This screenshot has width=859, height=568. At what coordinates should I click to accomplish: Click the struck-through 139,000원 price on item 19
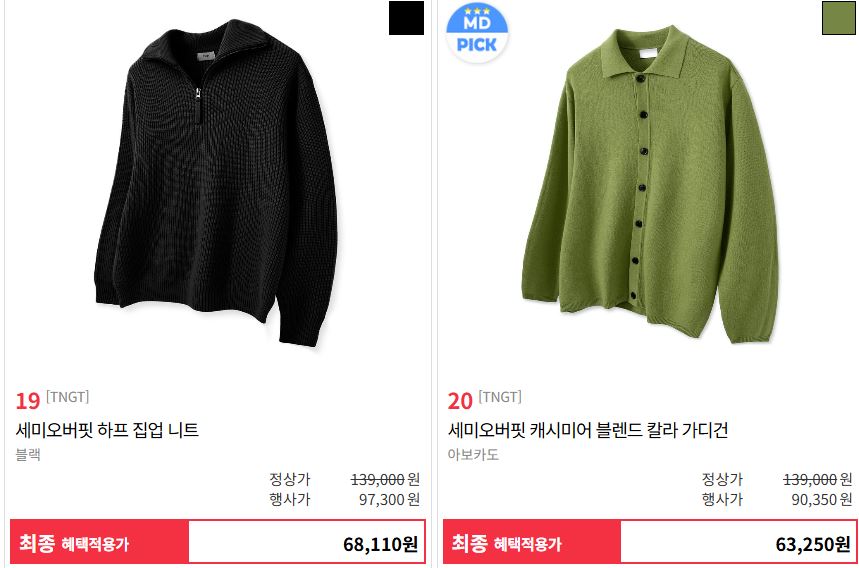[x=385, y=480]
